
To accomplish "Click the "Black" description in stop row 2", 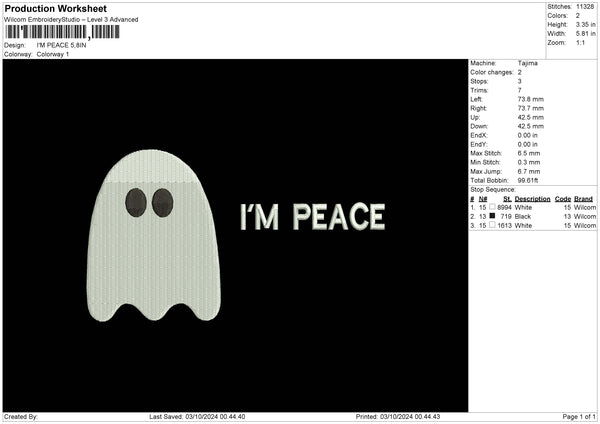I will coord(523,217).
